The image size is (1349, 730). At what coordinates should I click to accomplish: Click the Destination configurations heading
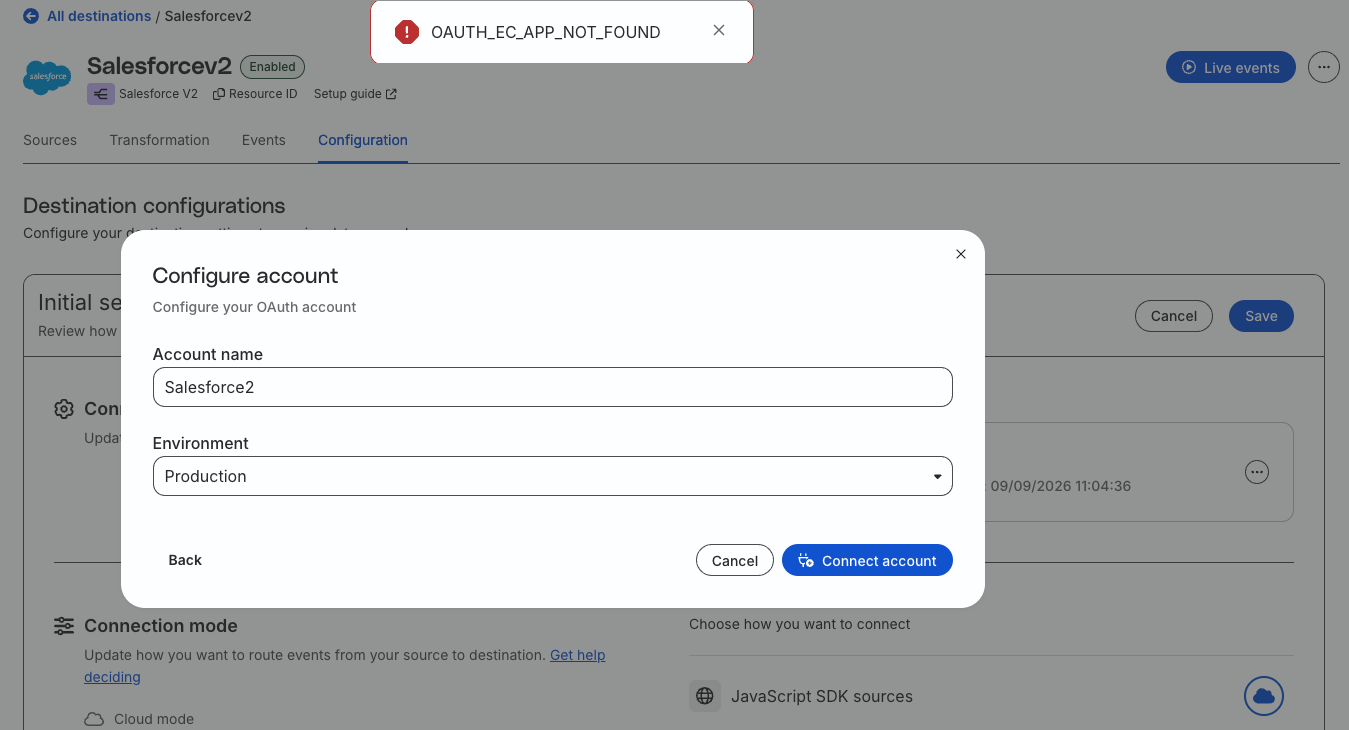pos(154,206)
